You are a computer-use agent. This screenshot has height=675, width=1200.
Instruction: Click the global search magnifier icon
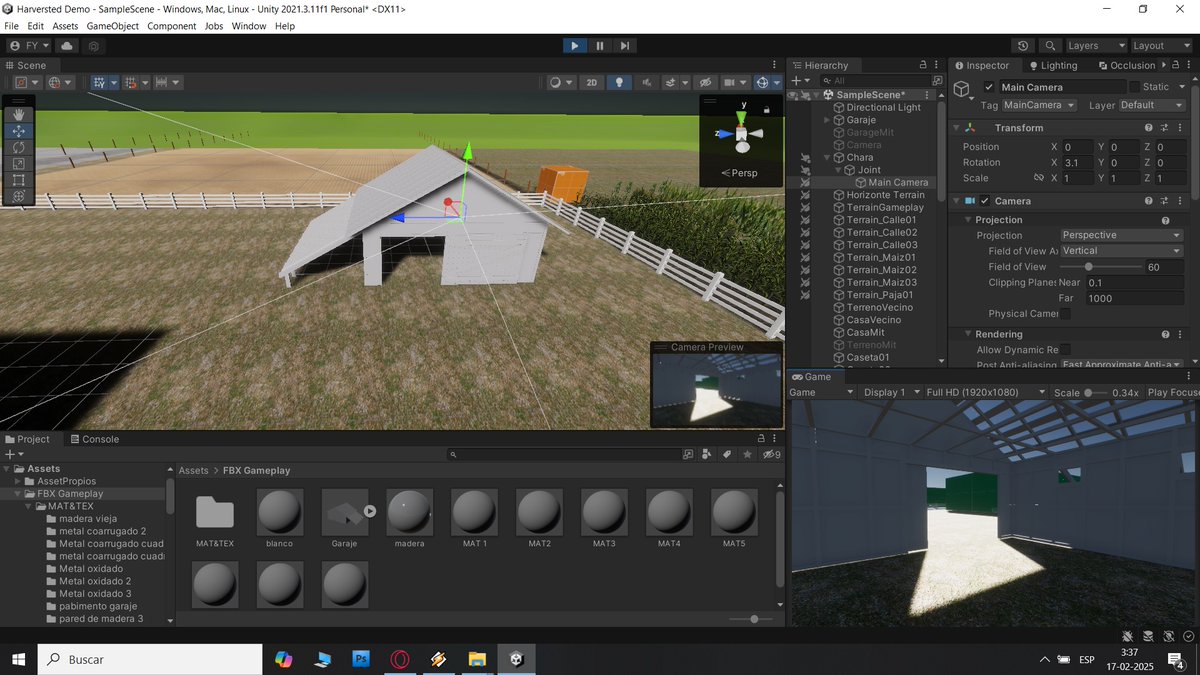(1049, 45)
